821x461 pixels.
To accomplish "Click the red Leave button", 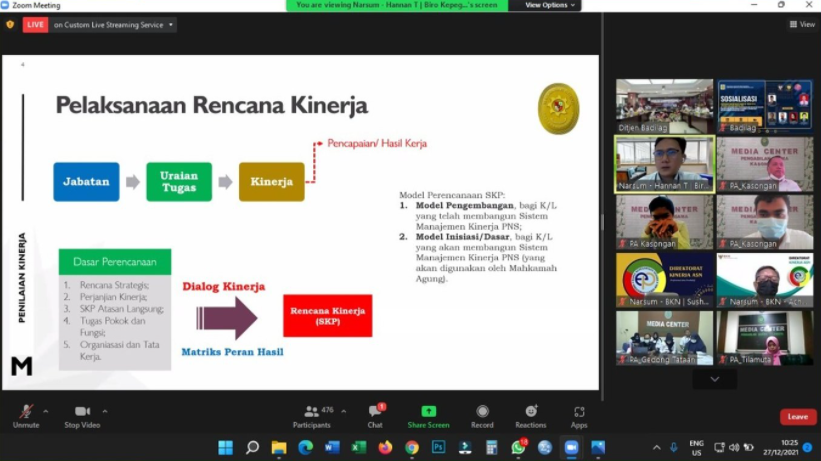I will [x=797, y=417].
